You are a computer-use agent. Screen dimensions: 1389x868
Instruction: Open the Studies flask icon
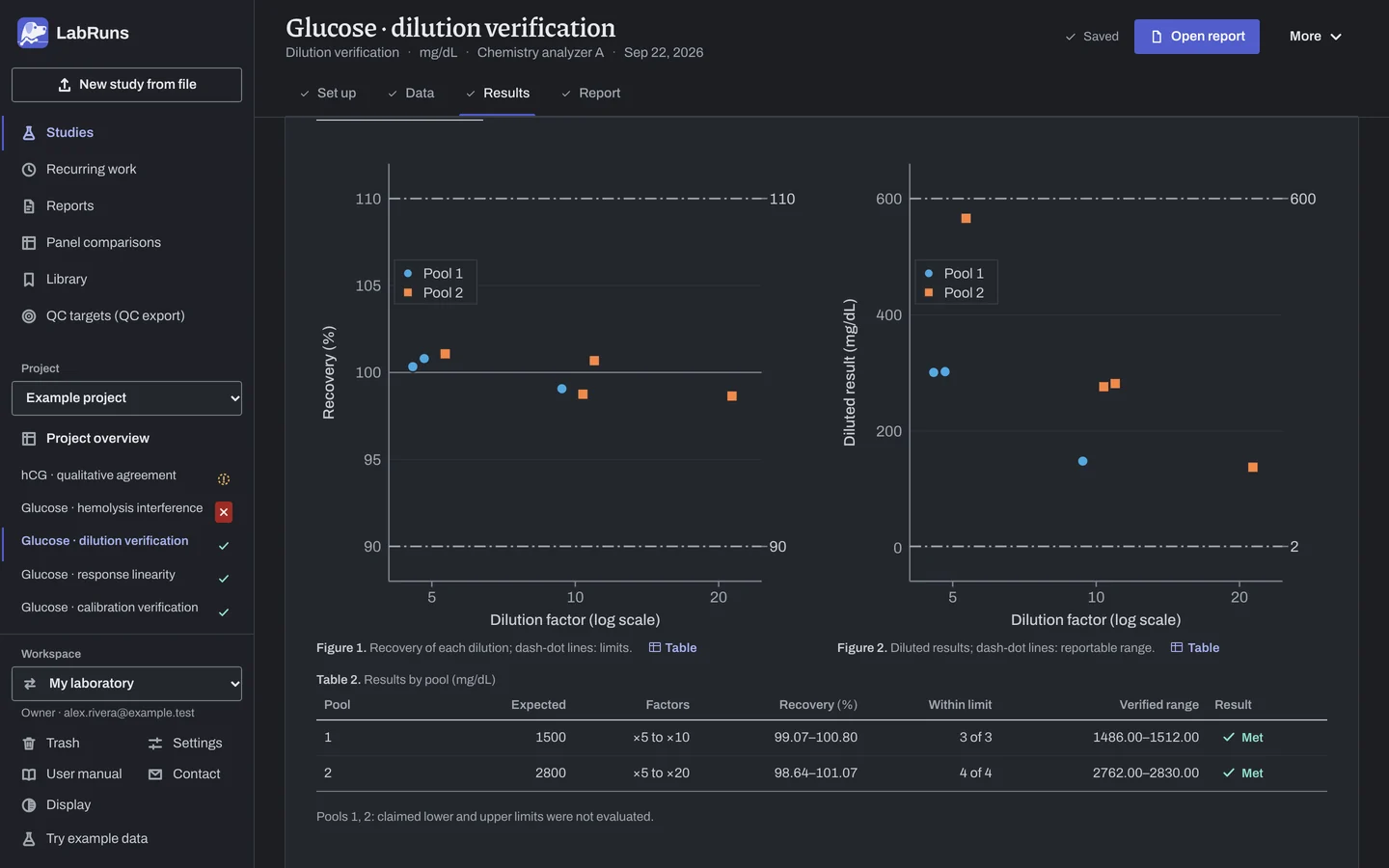click(29, 133)
